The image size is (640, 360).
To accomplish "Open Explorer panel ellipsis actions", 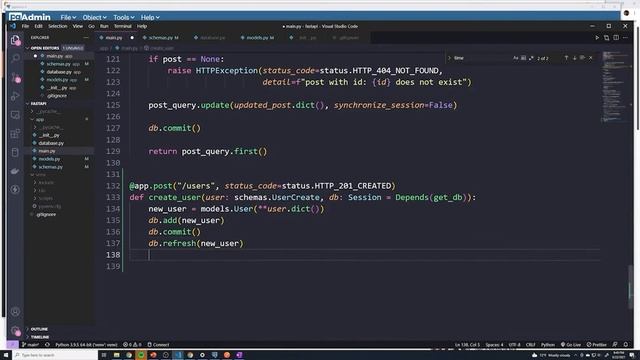I will (x=86, y=38).
